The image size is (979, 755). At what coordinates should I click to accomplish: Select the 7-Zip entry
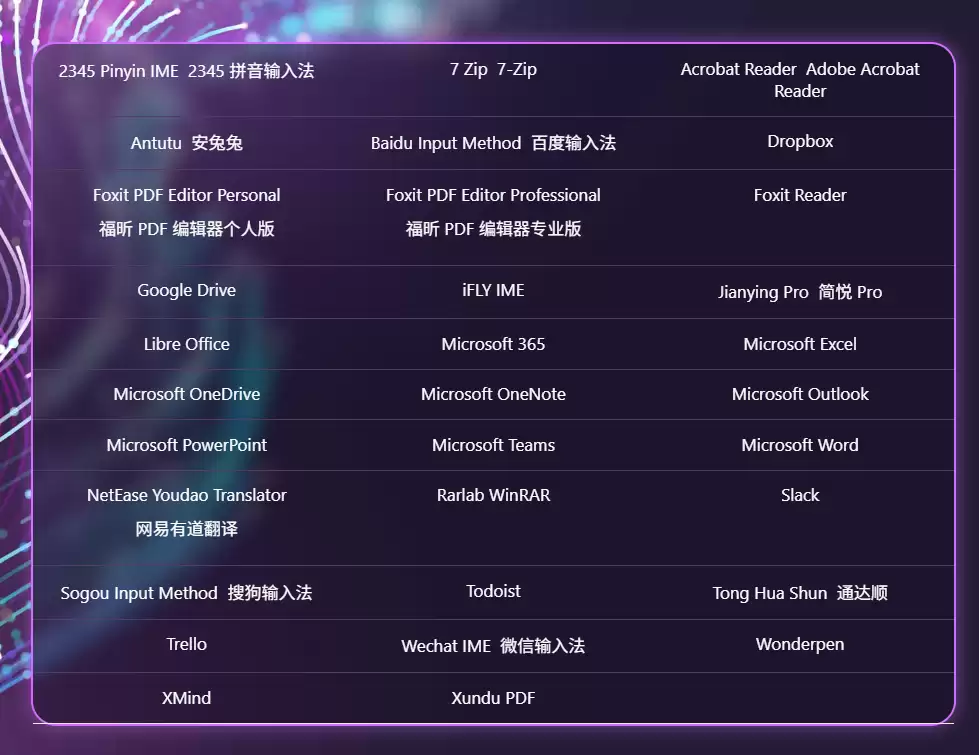[493, 70]
